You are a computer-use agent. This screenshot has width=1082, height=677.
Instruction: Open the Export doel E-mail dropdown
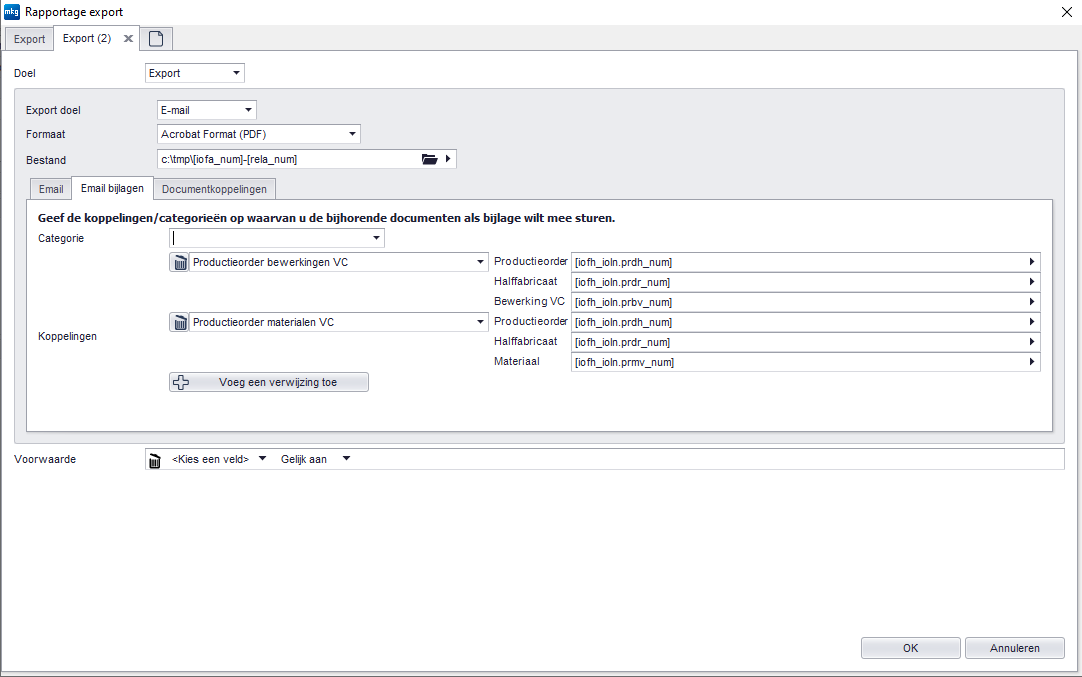(207, 110)
